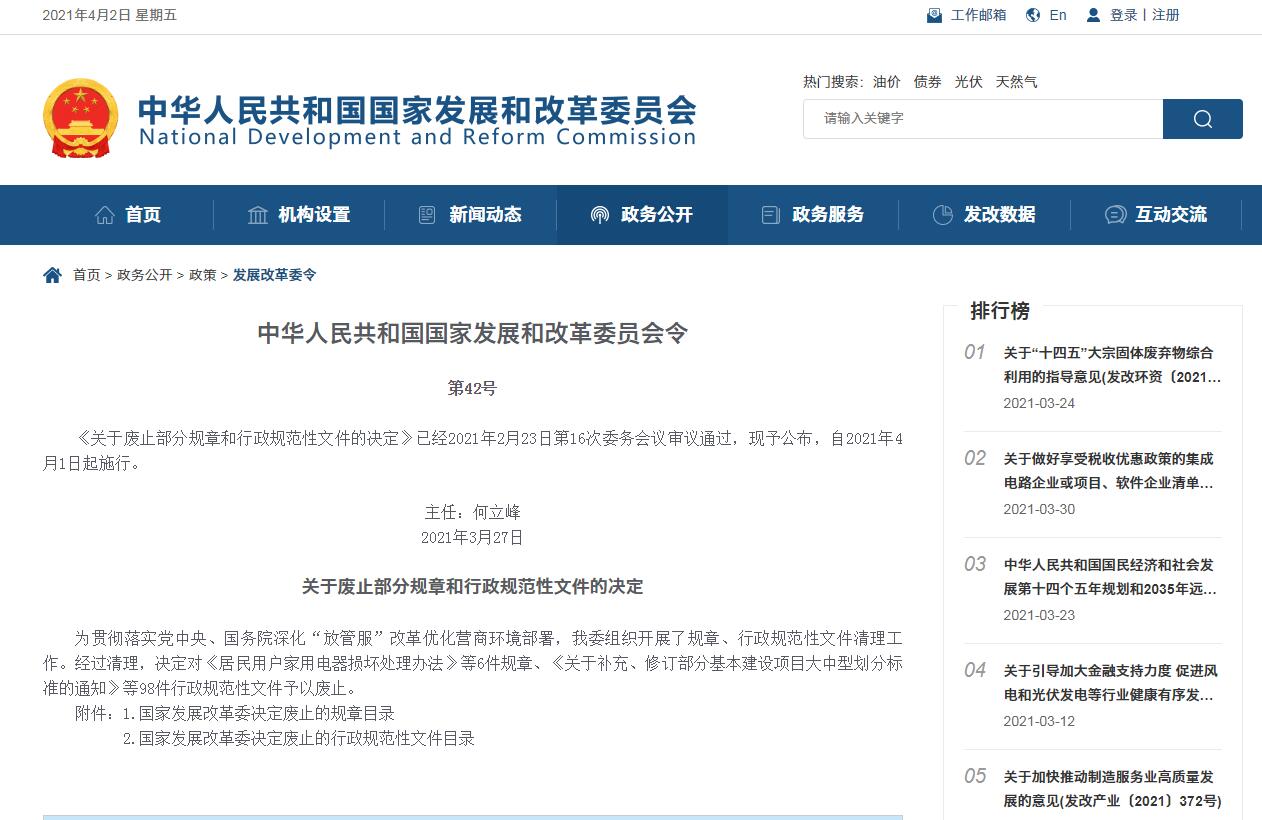Click the 登录 login link

pyautogui.click(x=1124, y=15)
